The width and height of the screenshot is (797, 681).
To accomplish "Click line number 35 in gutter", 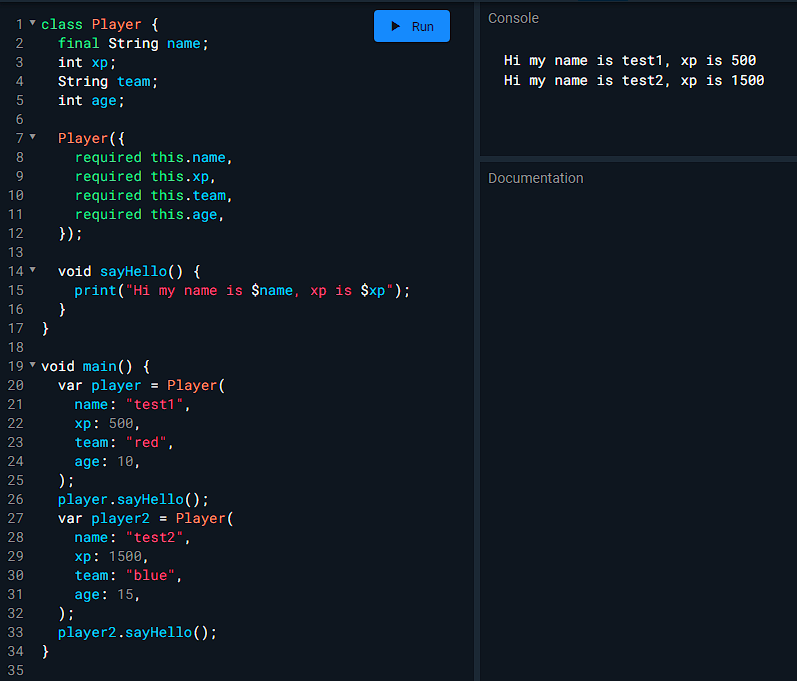I will coord(15,670).
